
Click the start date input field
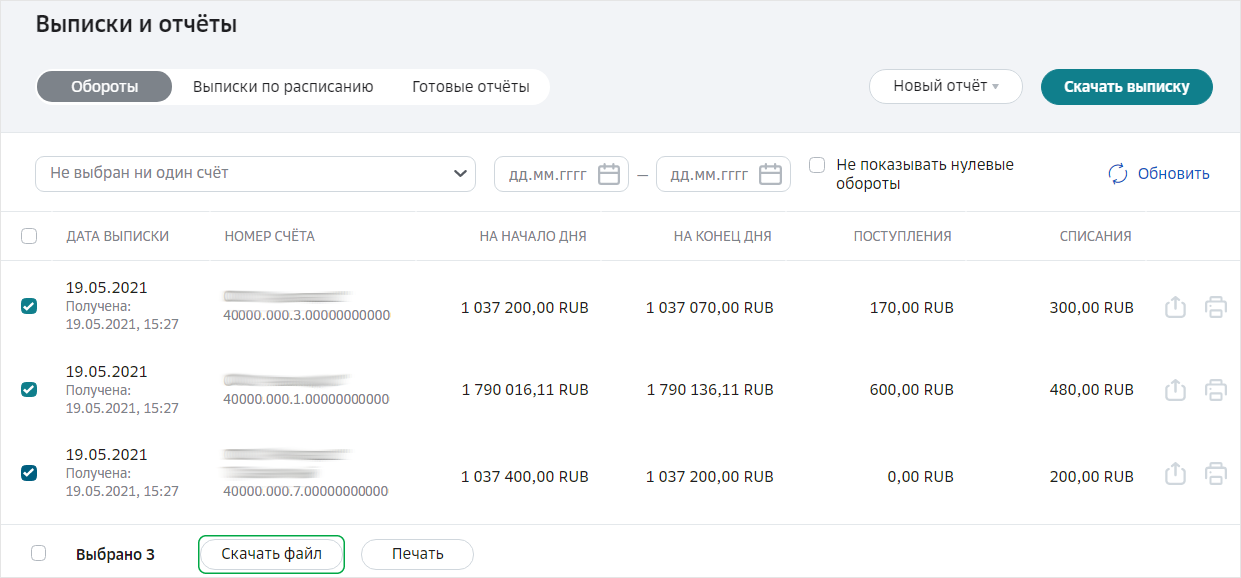click(561, 174)
